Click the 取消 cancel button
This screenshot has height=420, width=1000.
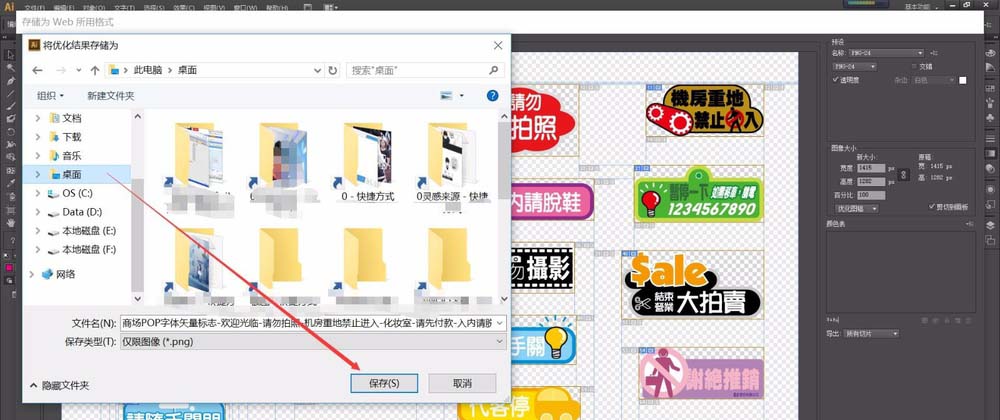point(462,383)
